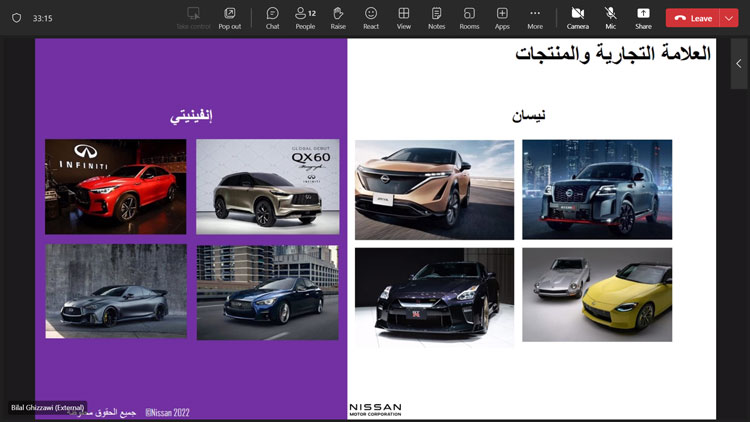Viewport: 750px width, 422px height.
Task: Open the More actions menu
Action: point(535,17)
